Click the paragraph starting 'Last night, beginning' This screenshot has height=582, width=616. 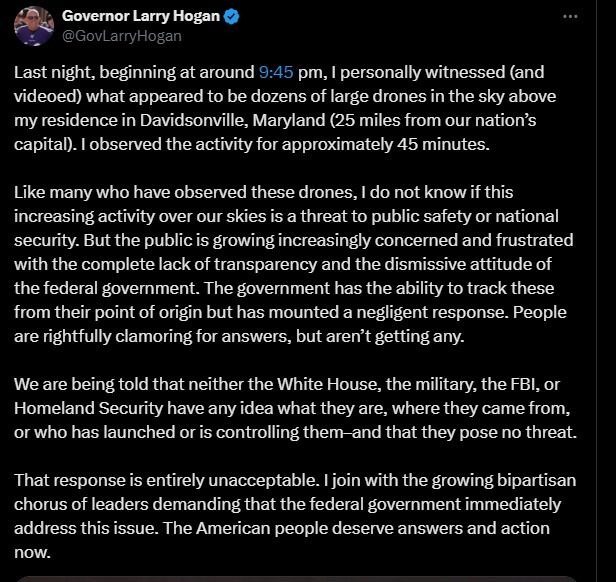point(285,108)
